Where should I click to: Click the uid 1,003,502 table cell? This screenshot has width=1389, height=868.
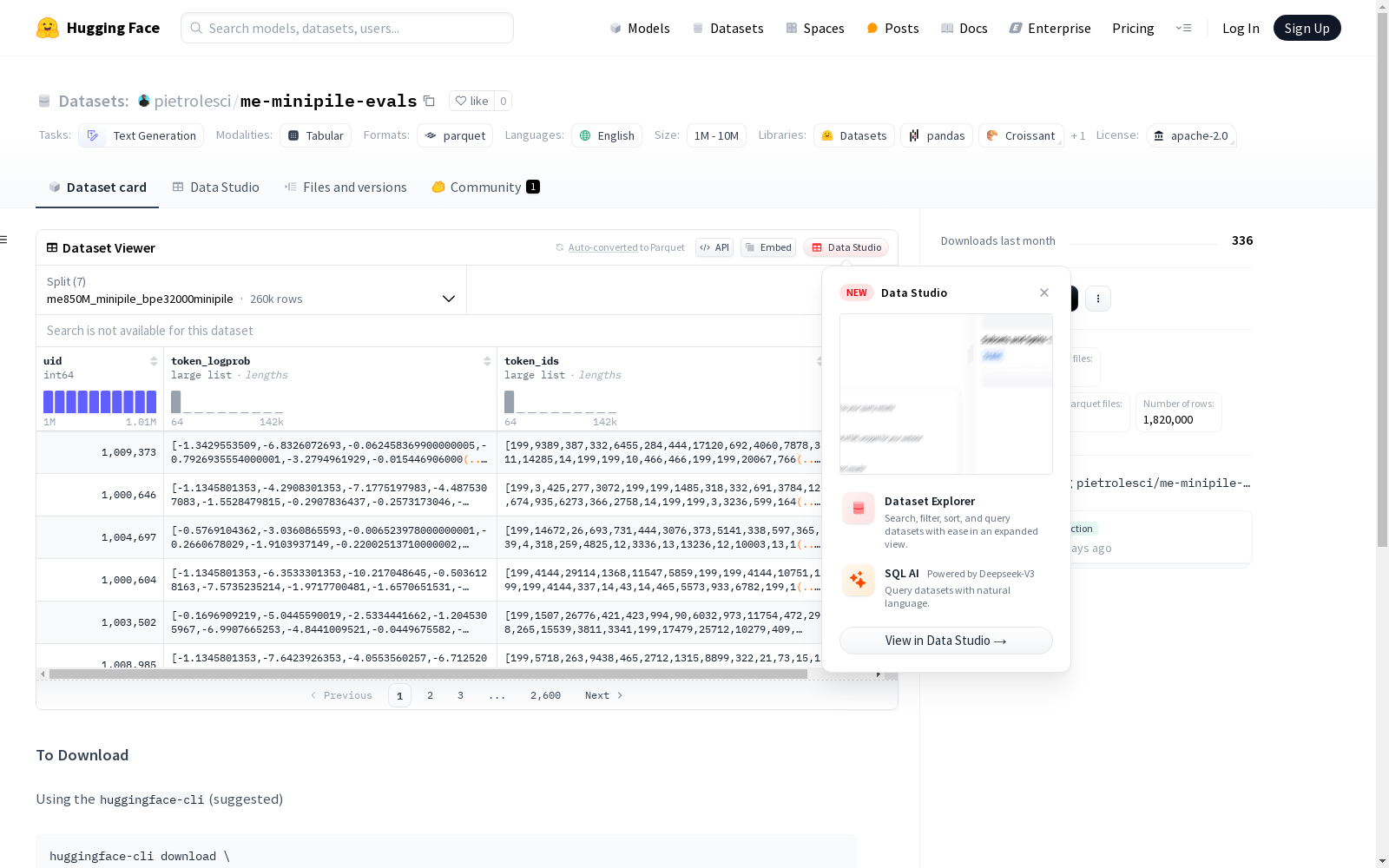100,622
